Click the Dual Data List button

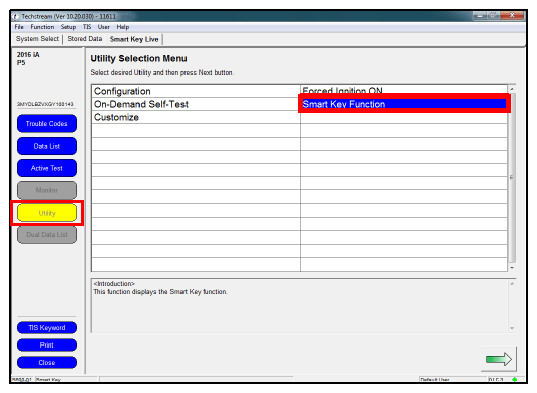click(47, 235)
